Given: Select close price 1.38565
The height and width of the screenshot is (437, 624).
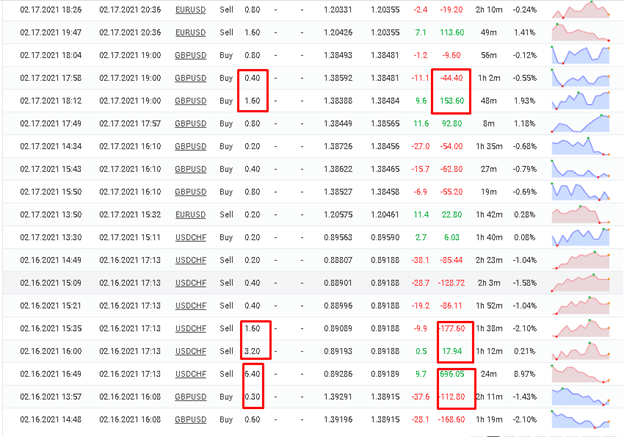Looking at the screenshot, I should [385, 123].
